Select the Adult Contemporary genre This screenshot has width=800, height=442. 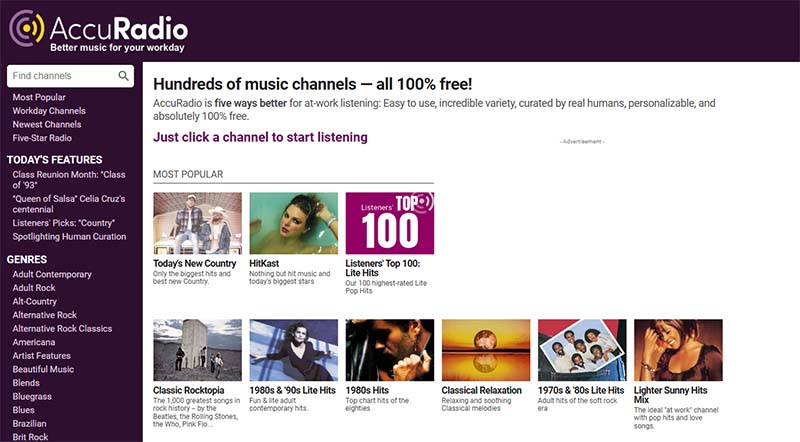tap(52, 274)
